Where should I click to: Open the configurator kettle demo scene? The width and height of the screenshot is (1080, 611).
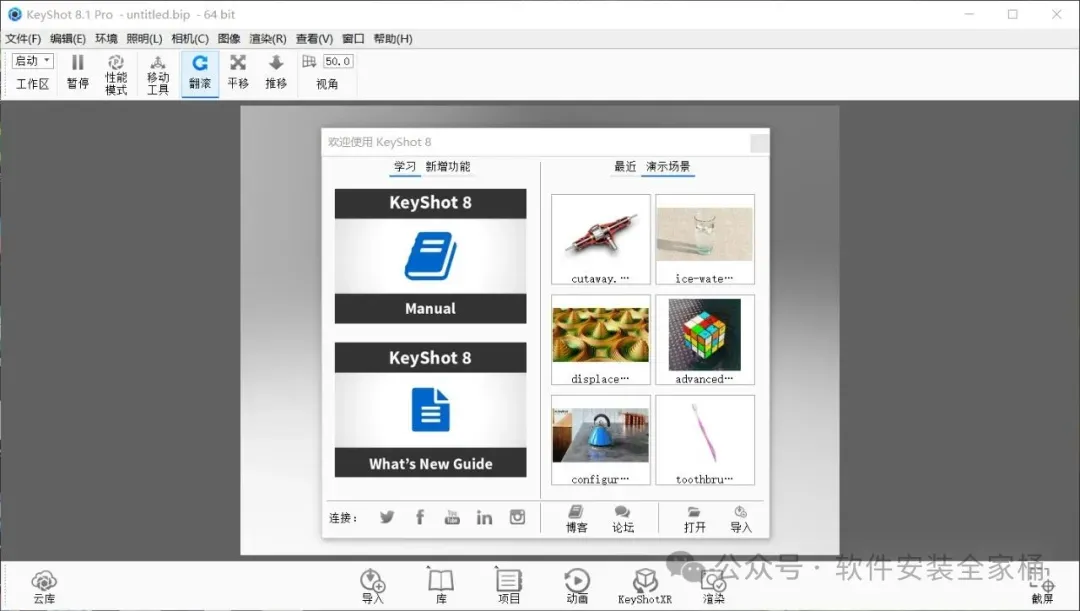click(601, 440)
